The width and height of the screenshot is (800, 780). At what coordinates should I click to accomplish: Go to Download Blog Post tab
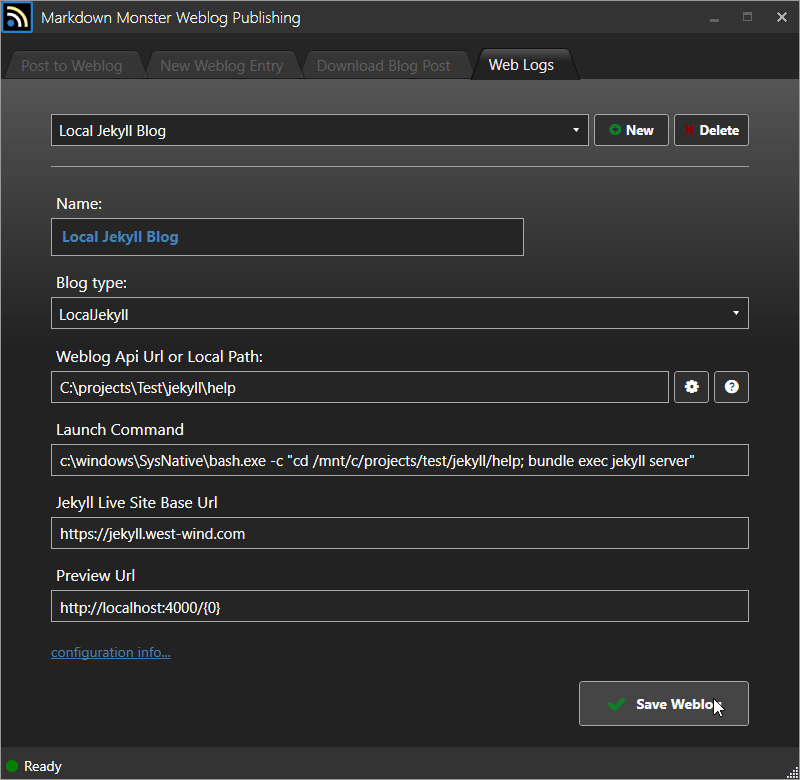pyautogui.click(x=384, y=66)
